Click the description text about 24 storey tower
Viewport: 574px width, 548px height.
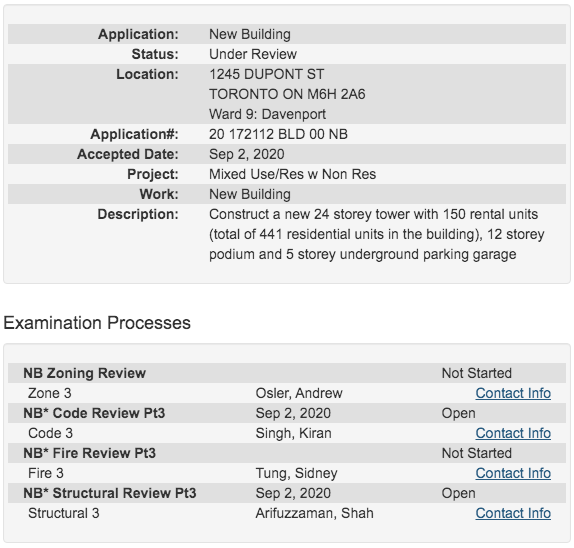point(376,234)
